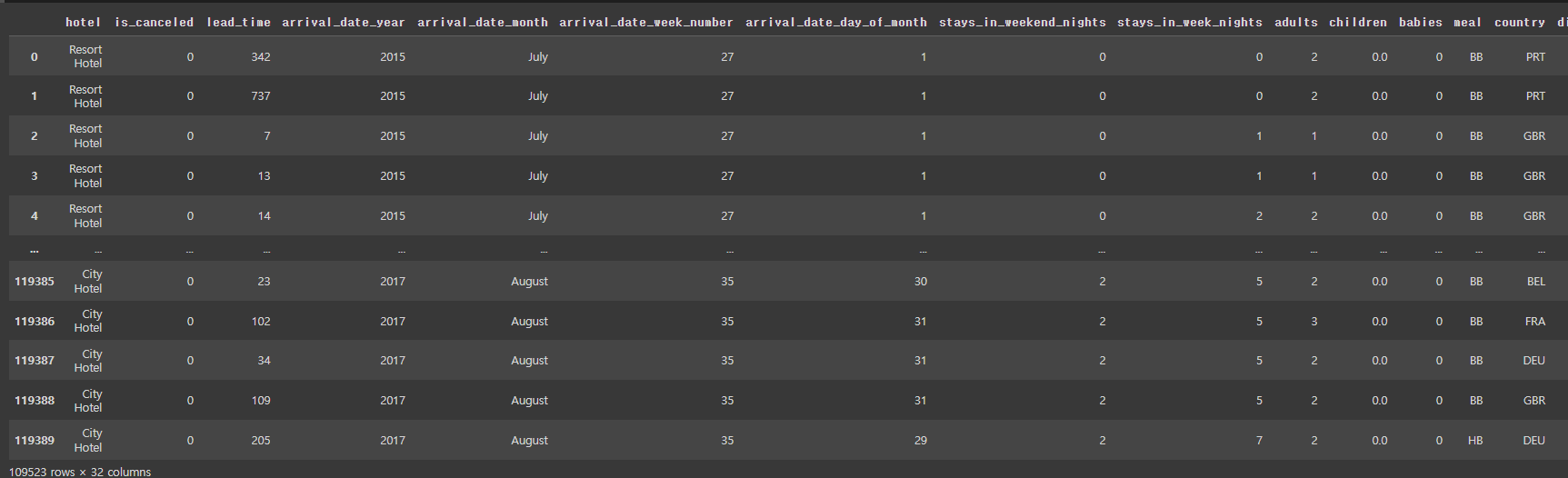This screenshot has width=1568, height=478.
Task: Click the meal column header
Action: click(x=1468, y=22)
